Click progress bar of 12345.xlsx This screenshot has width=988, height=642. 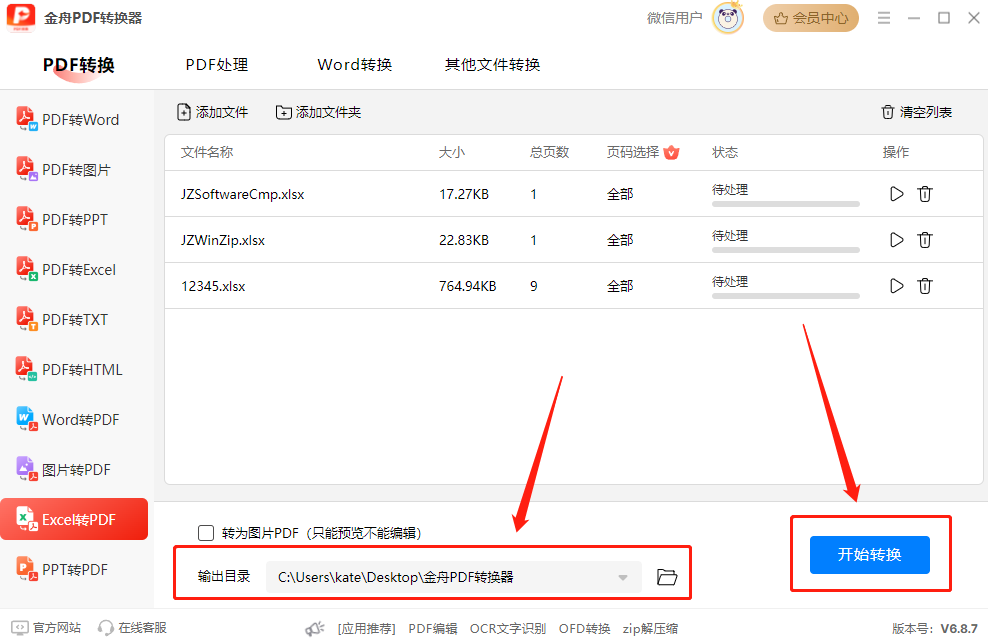[x=786, y=296]
